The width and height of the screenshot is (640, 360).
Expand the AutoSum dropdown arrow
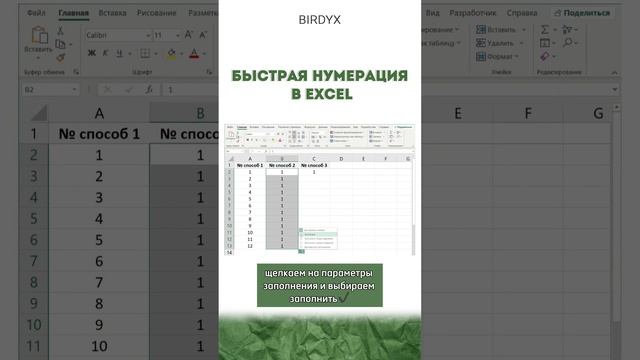coord(554,30)
